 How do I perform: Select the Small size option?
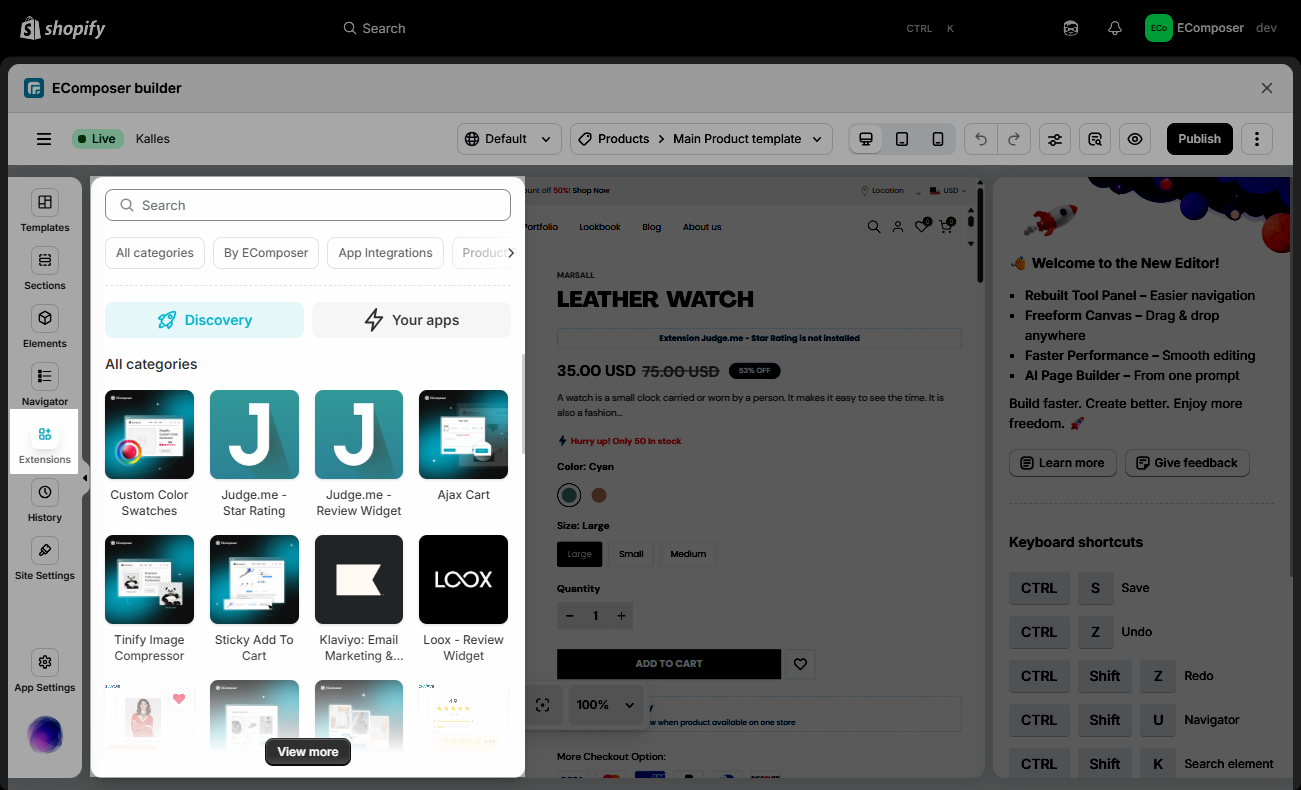coord(631,554)
